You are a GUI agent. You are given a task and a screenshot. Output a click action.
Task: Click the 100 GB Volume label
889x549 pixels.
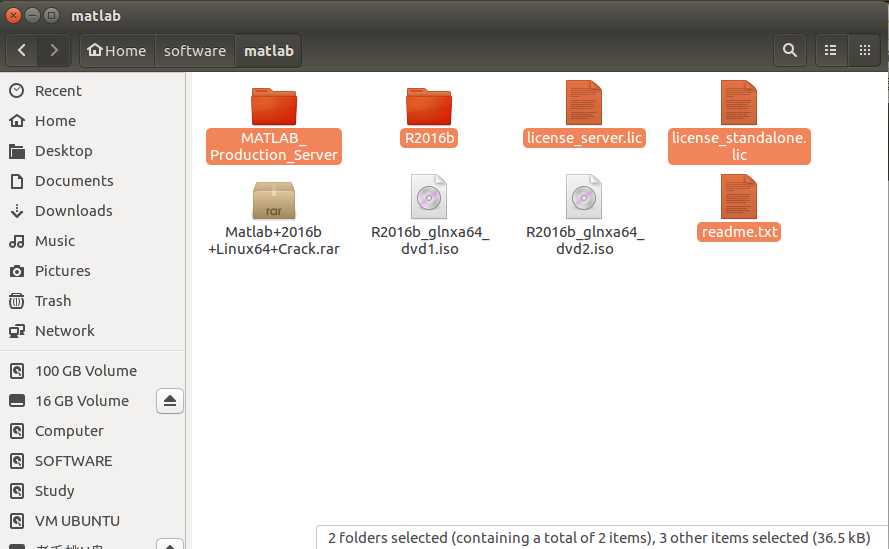click(x=86, y=371)
